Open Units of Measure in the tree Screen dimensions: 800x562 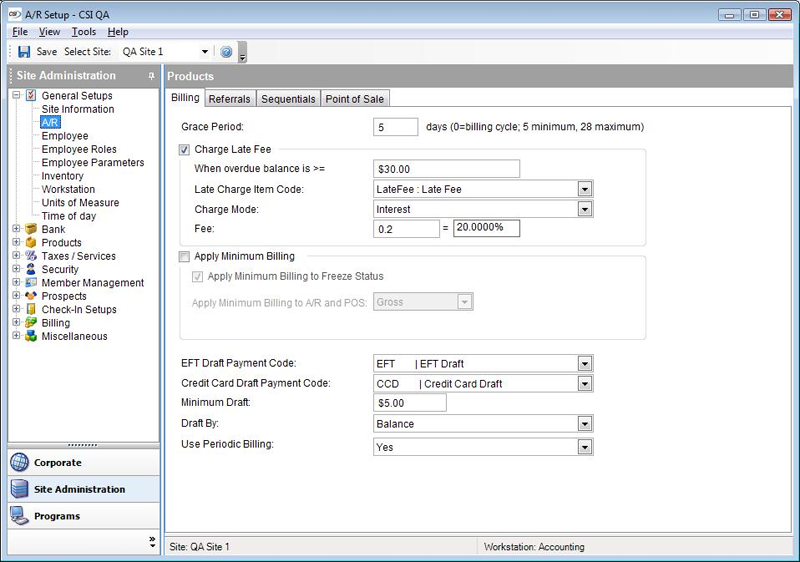pos(80,202)
